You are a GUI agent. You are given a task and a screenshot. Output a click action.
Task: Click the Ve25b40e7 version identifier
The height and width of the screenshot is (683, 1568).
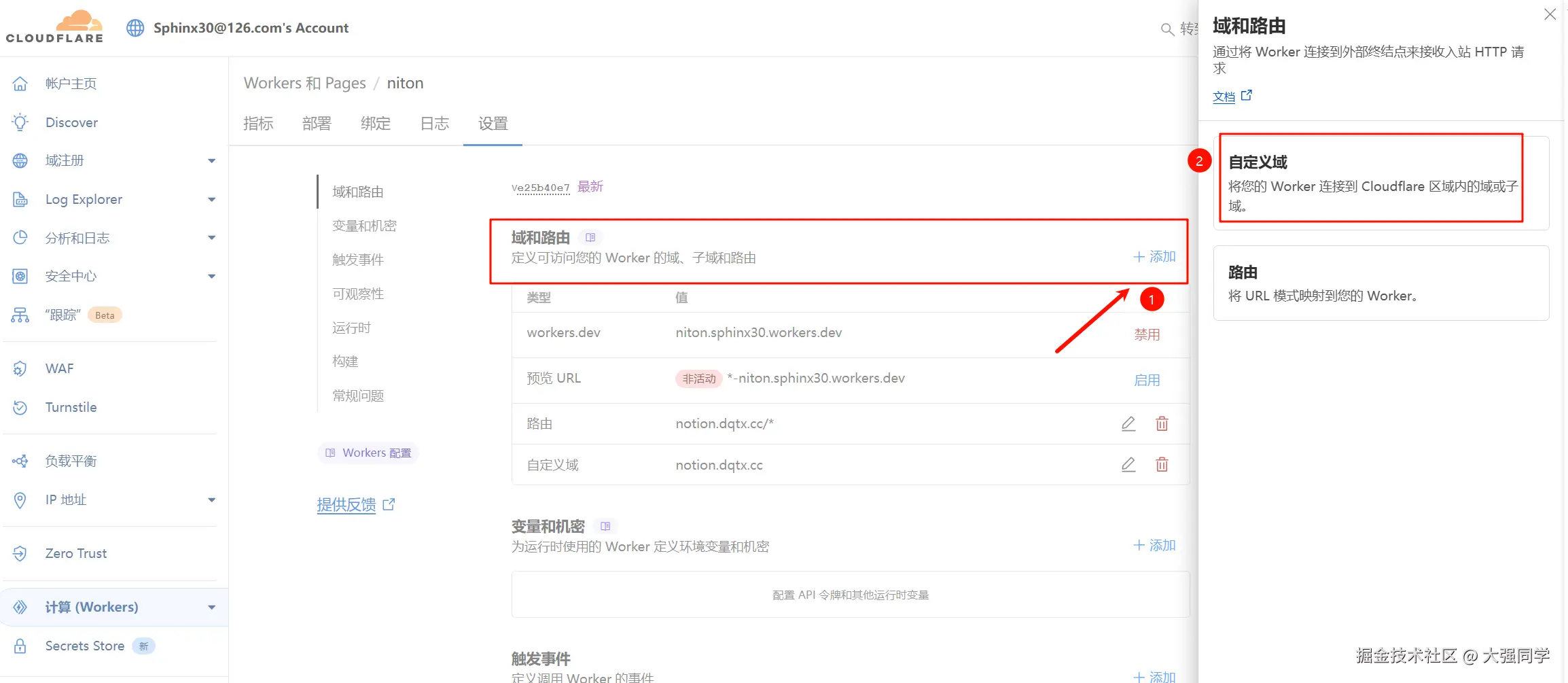[541, 188]
